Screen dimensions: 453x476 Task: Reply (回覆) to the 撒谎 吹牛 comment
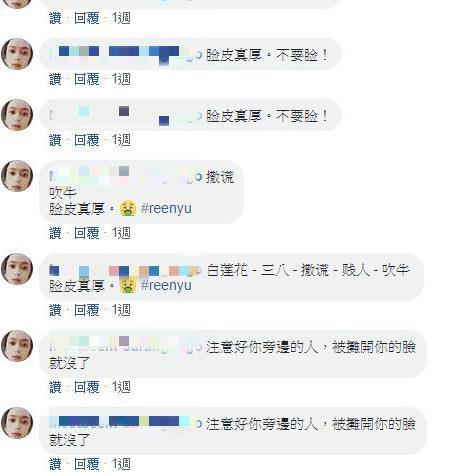87,233
